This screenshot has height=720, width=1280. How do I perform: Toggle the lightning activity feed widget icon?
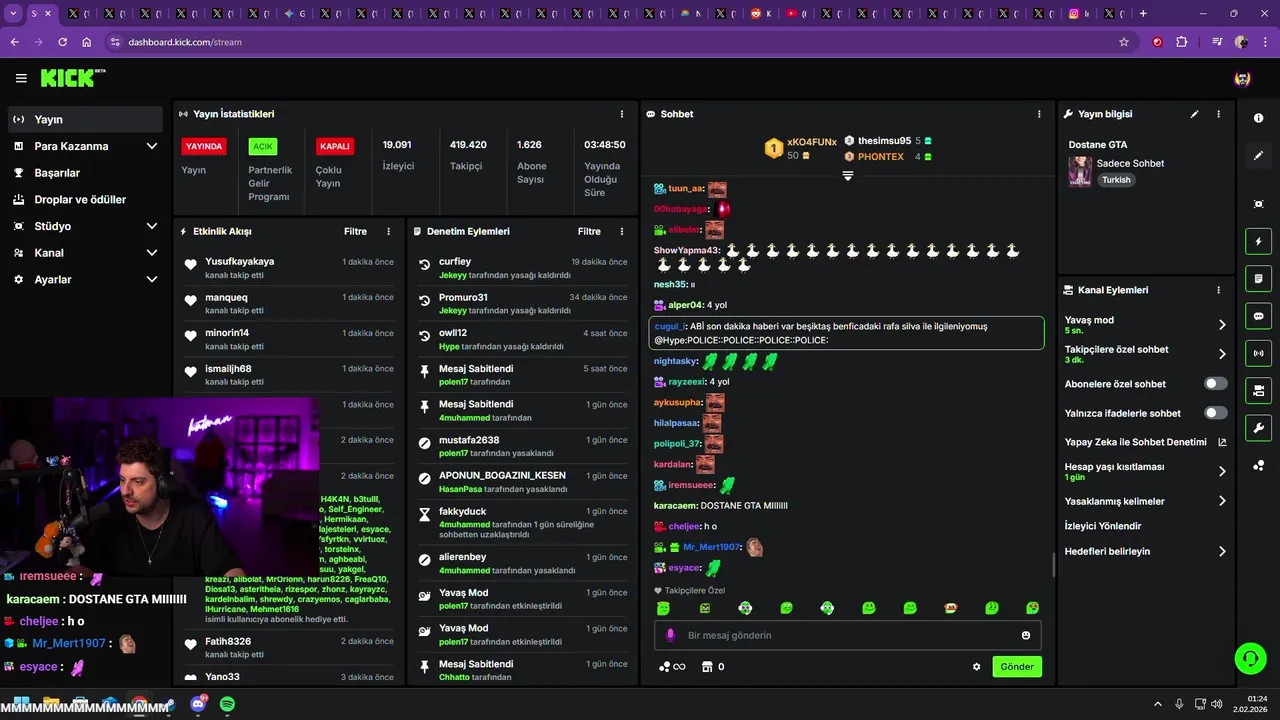(1258, 241)
